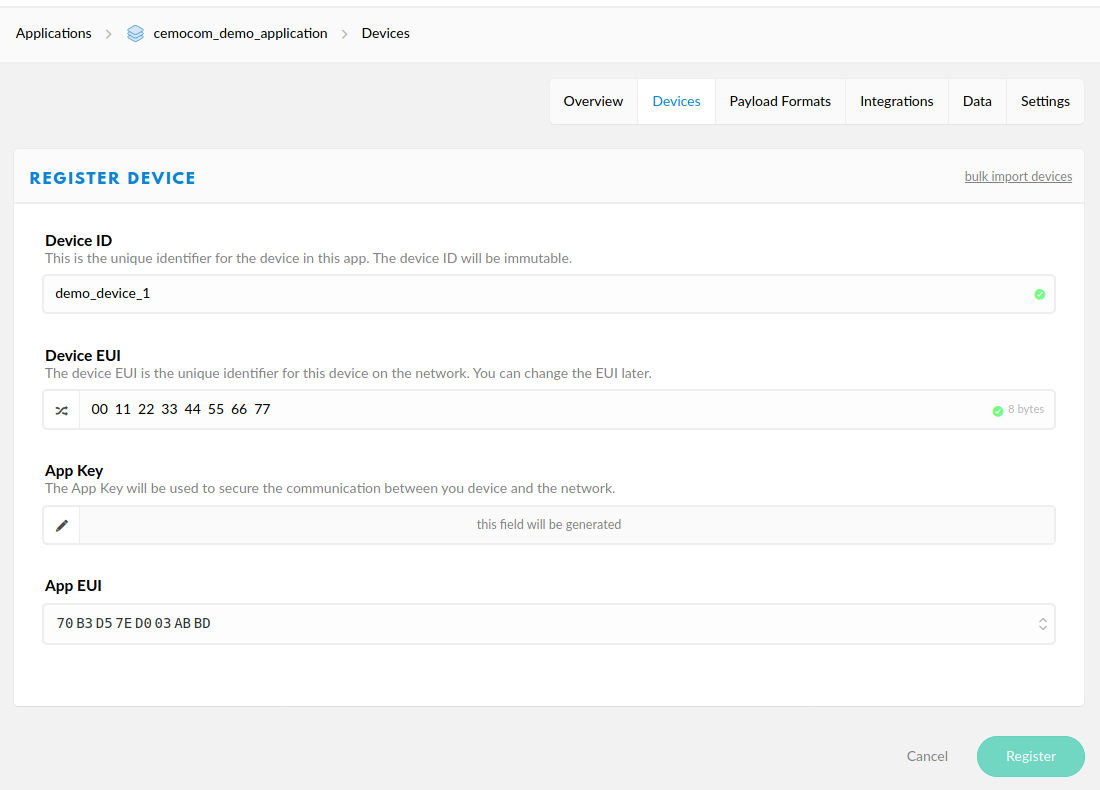The image size is (1100, 790).
Task: Click the App Key label
Action: (x=74, y=471)
